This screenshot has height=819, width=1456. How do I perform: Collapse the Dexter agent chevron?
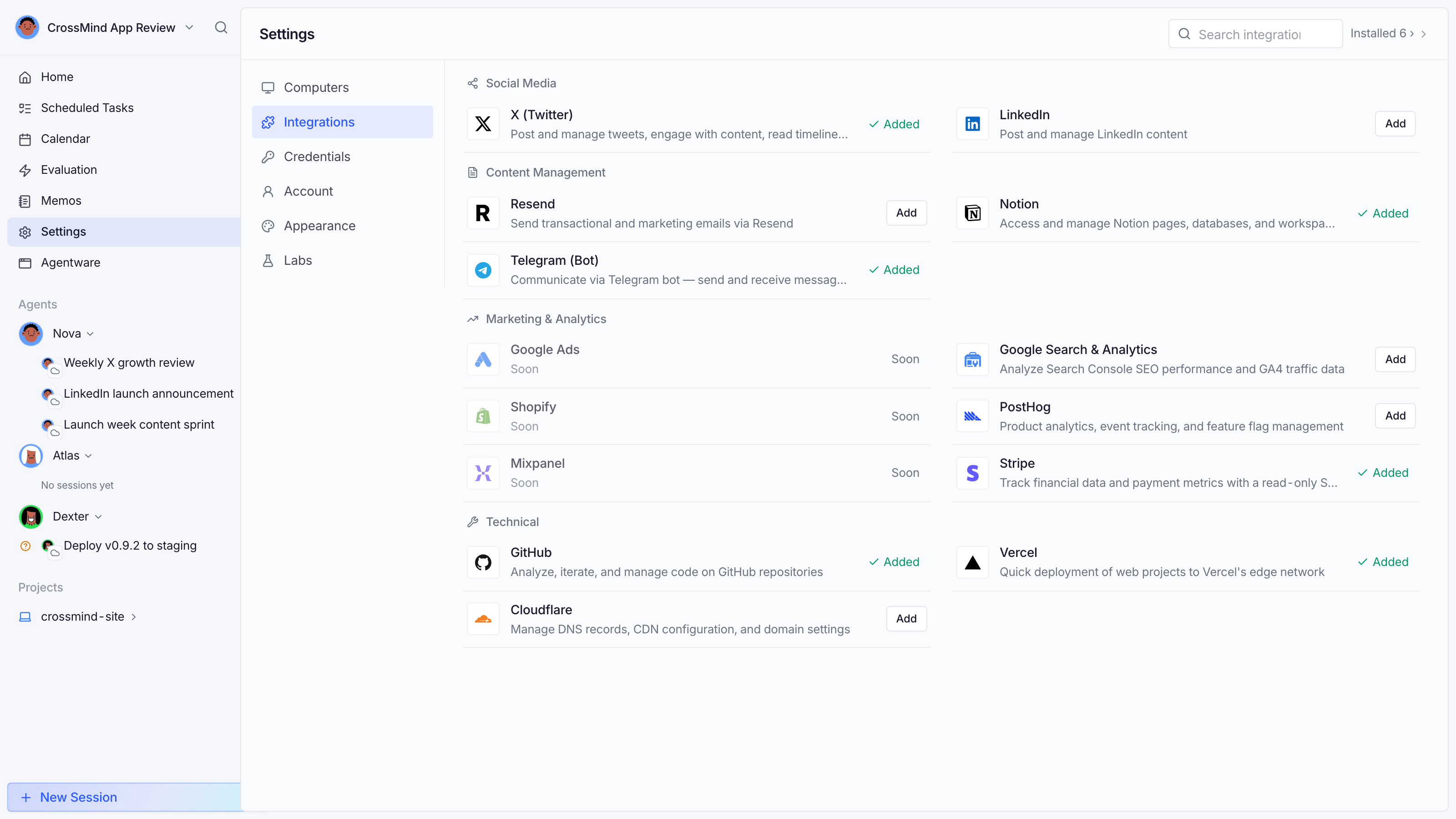(x=98, y=516)
